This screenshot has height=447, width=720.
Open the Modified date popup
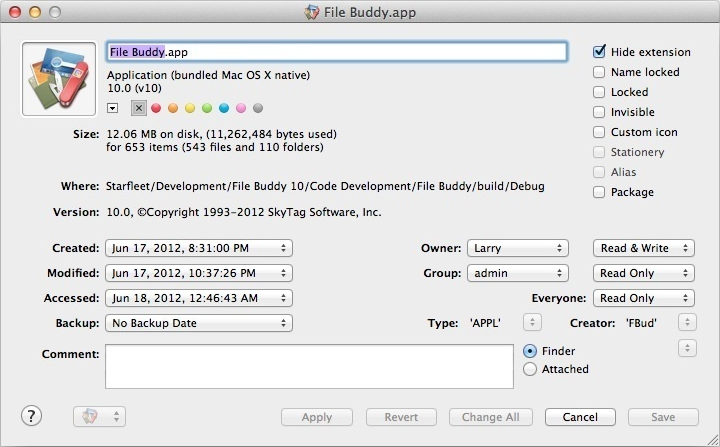199,273
